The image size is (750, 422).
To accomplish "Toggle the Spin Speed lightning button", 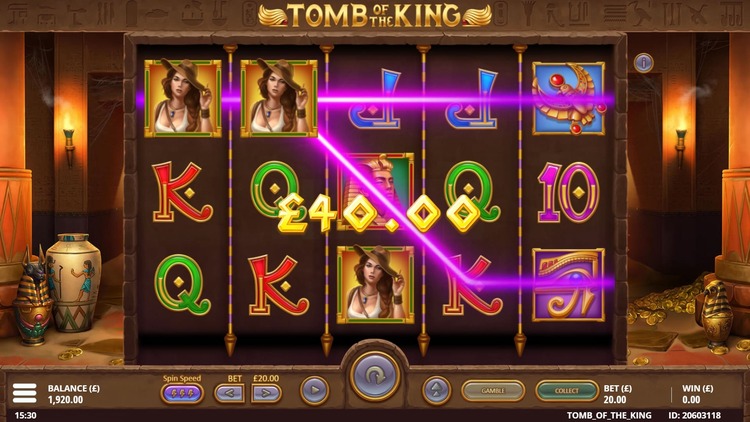I will 182,393.
